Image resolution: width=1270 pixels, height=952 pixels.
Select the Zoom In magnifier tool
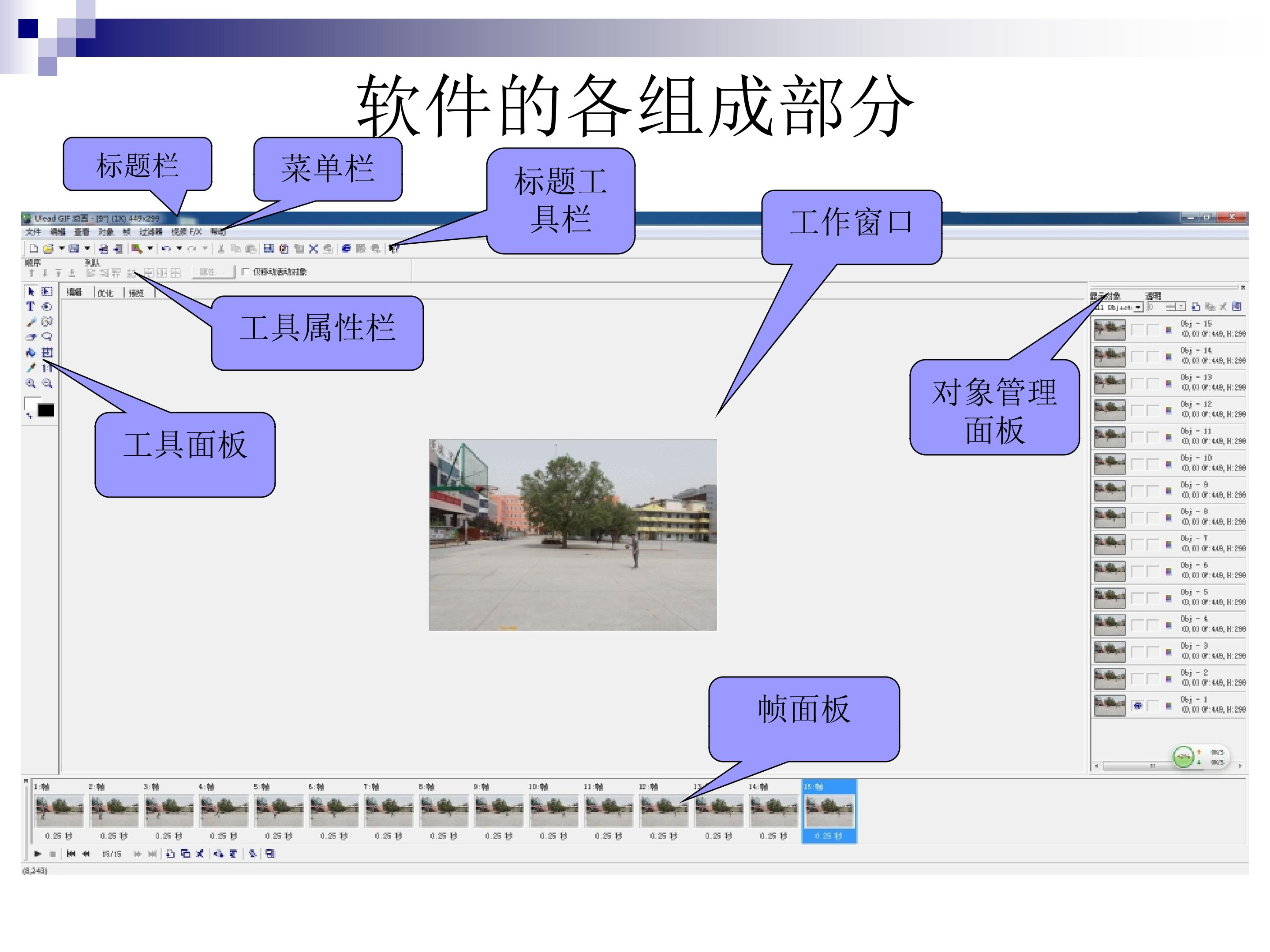pyautogui.click(x=30, y=383)
